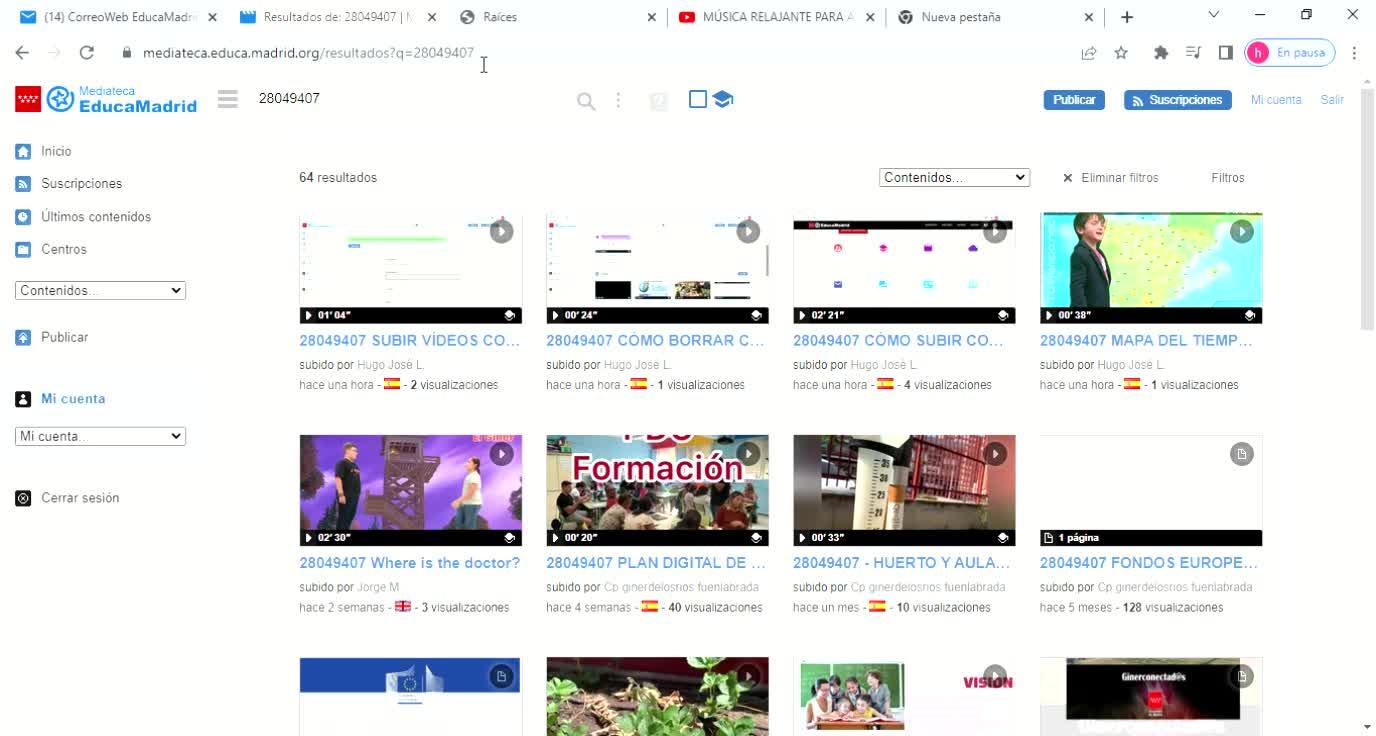Click '64 resultados' count text

[x=338, y=178]
